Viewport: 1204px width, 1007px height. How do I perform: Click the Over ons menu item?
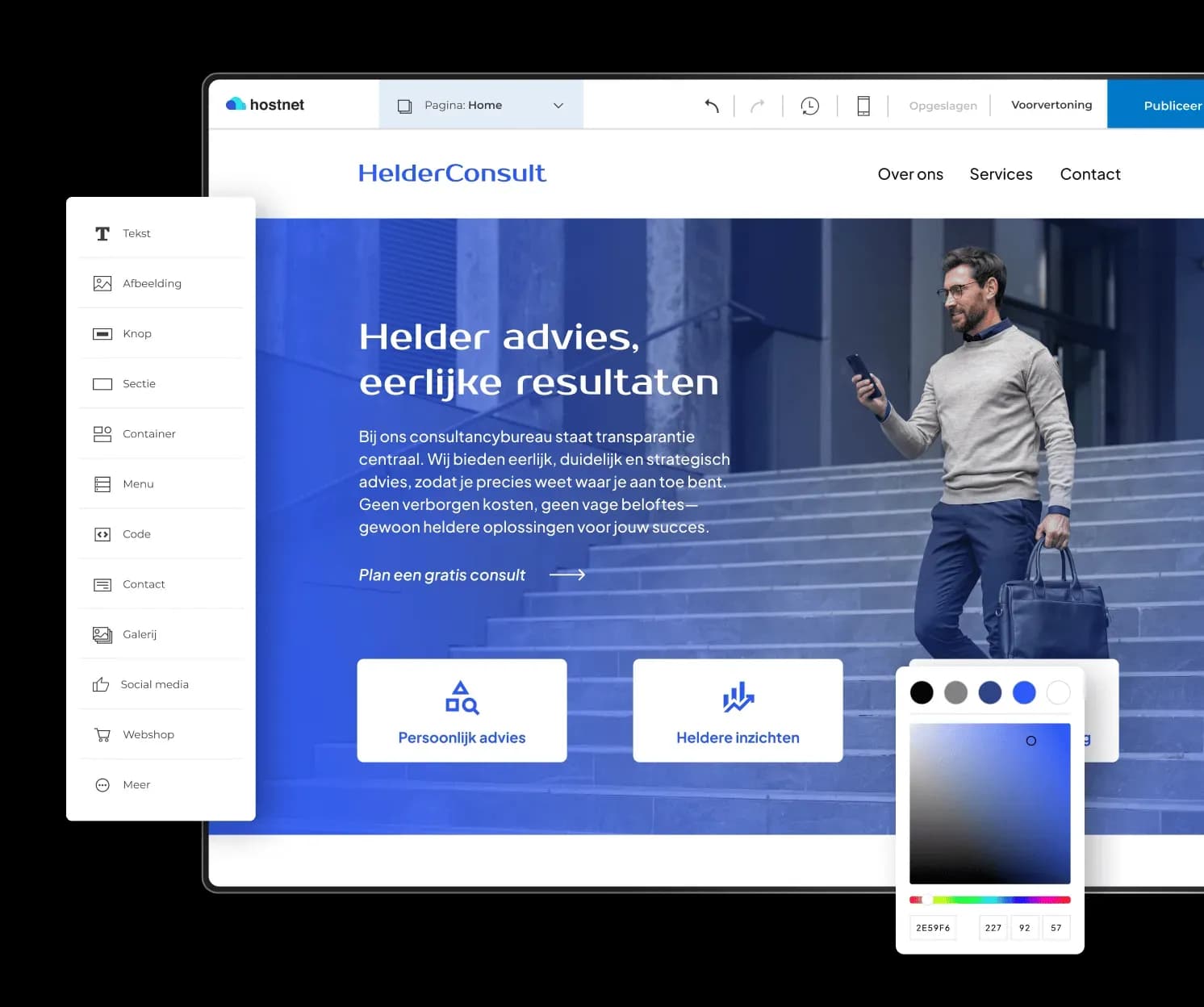[910, 174]
